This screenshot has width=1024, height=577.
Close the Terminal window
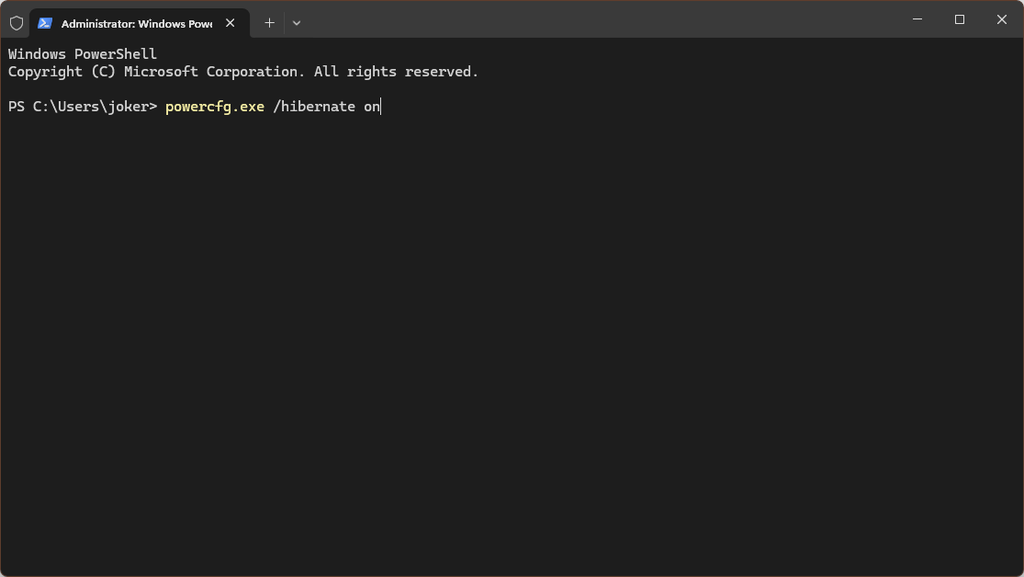[1002, 20]
